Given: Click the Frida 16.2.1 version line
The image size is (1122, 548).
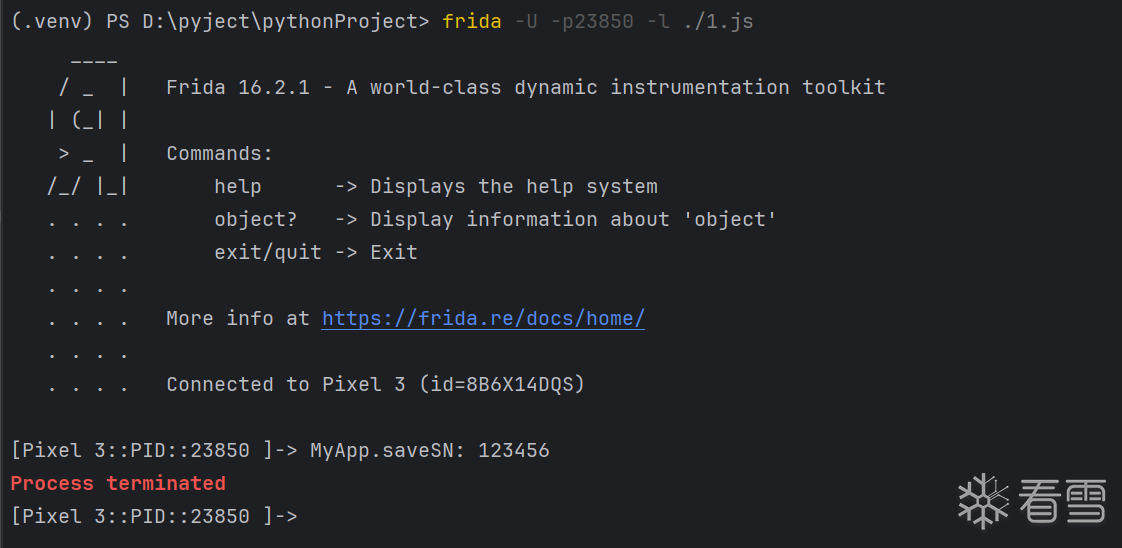Looking at the screenshot, I should point(525,88).
